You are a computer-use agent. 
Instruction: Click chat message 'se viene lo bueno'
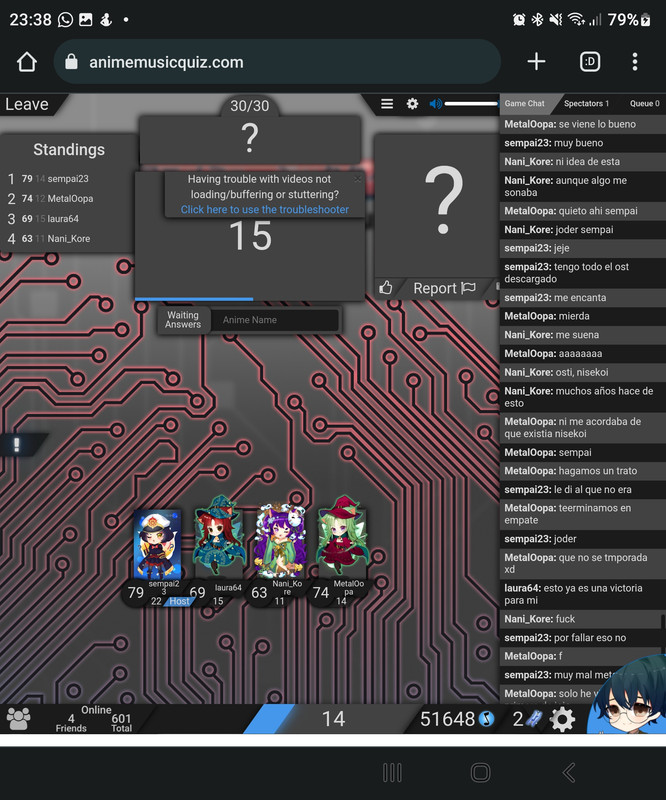[582, 124]
